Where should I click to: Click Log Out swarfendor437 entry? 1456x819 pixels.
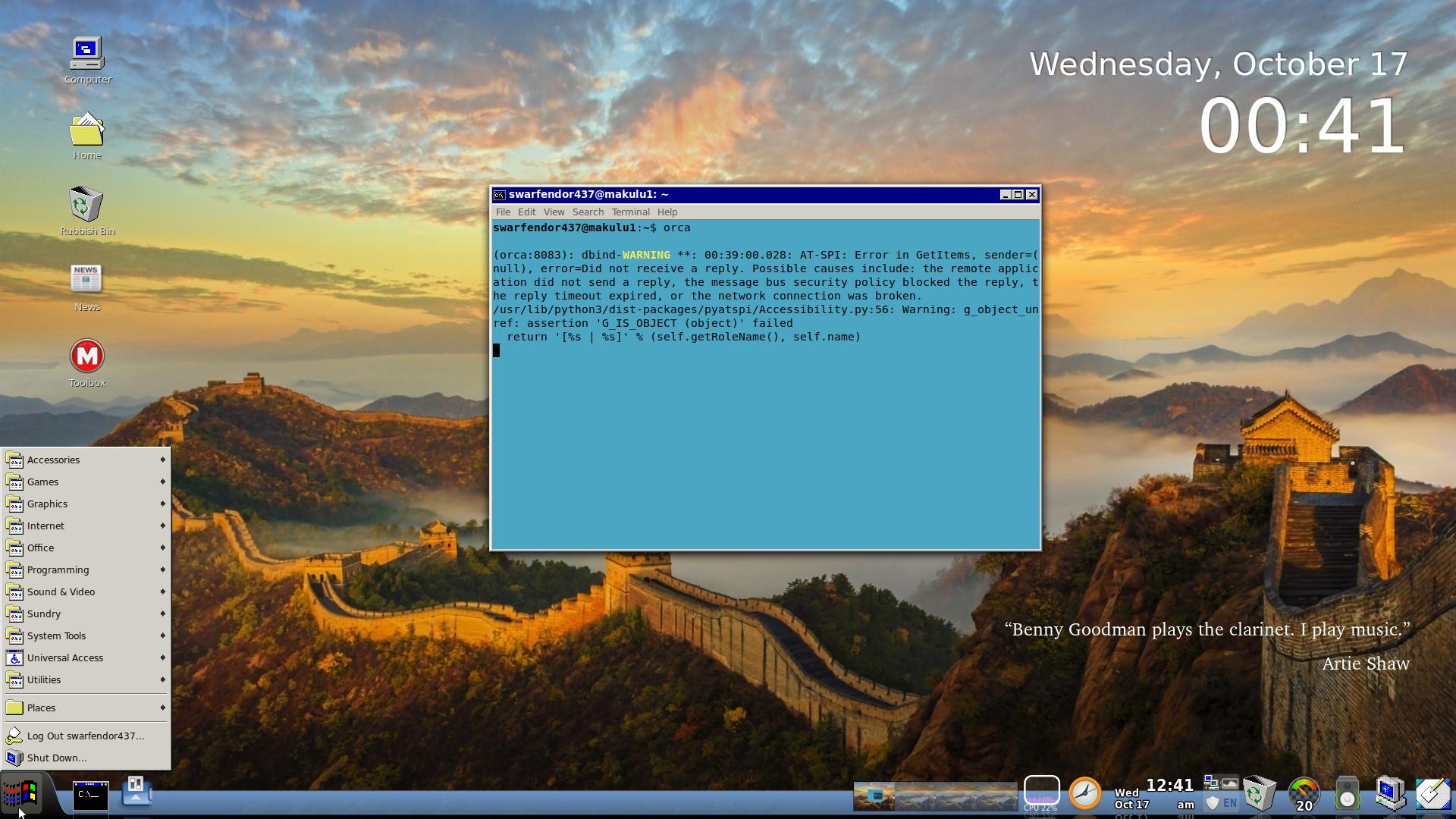click(x=85, y=736)
